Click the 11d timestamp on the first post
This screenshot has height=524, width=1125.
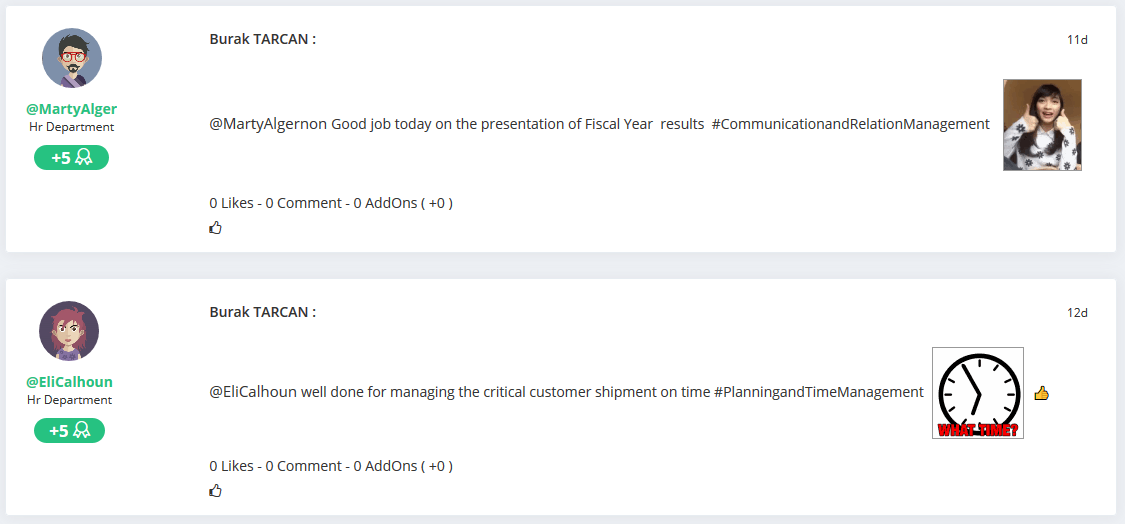point(1077,40)
